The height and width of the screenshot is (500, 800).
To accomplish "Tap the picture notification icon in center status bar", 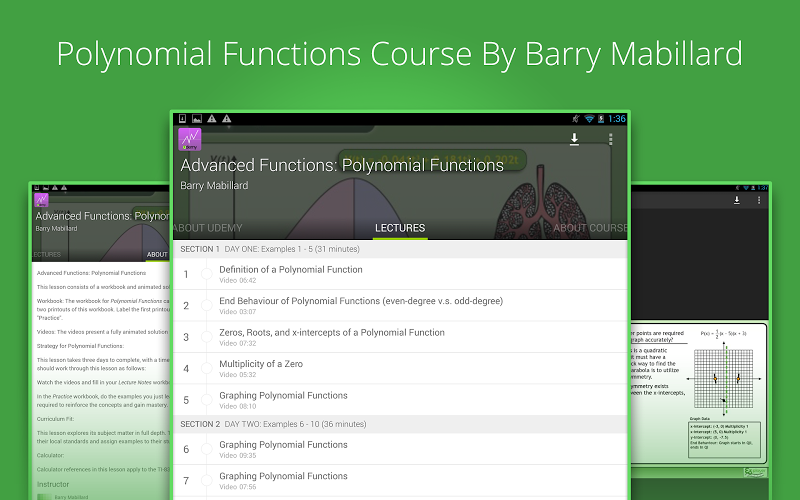I will [x=196, y=119].
